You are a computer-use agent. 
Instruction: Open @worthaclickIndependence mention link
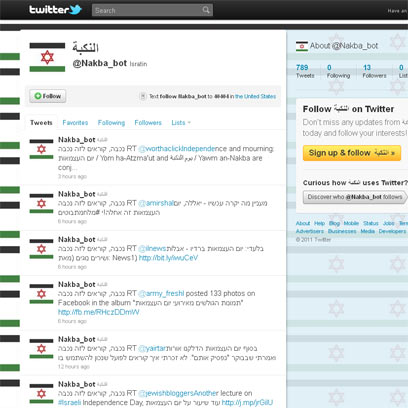click(x=178, y=149)
